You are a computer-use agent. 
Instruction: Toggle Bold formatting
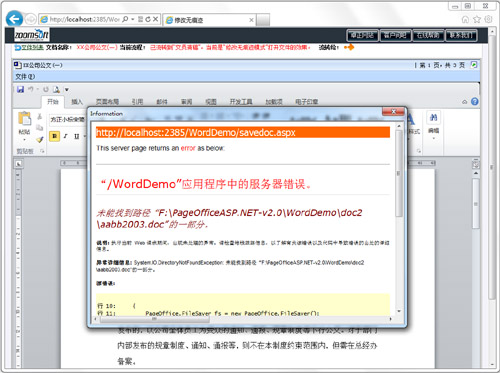[x=54, y=136]
